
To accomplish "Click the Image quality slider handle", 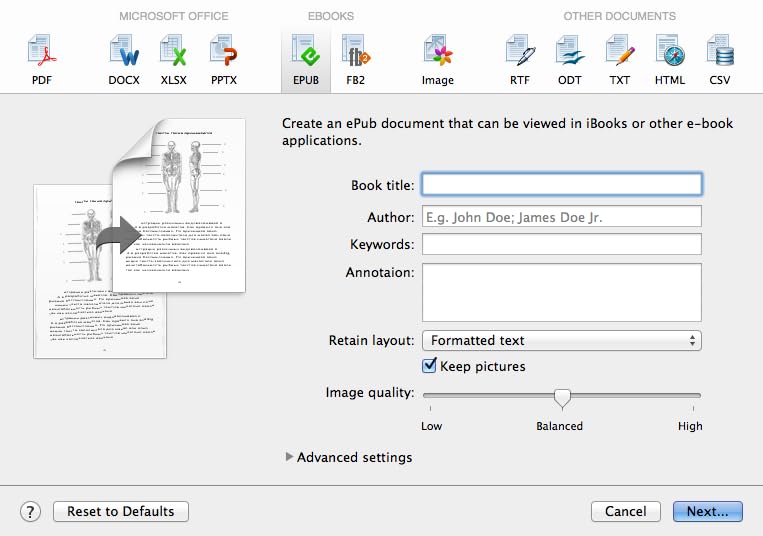I will point(562,397).
